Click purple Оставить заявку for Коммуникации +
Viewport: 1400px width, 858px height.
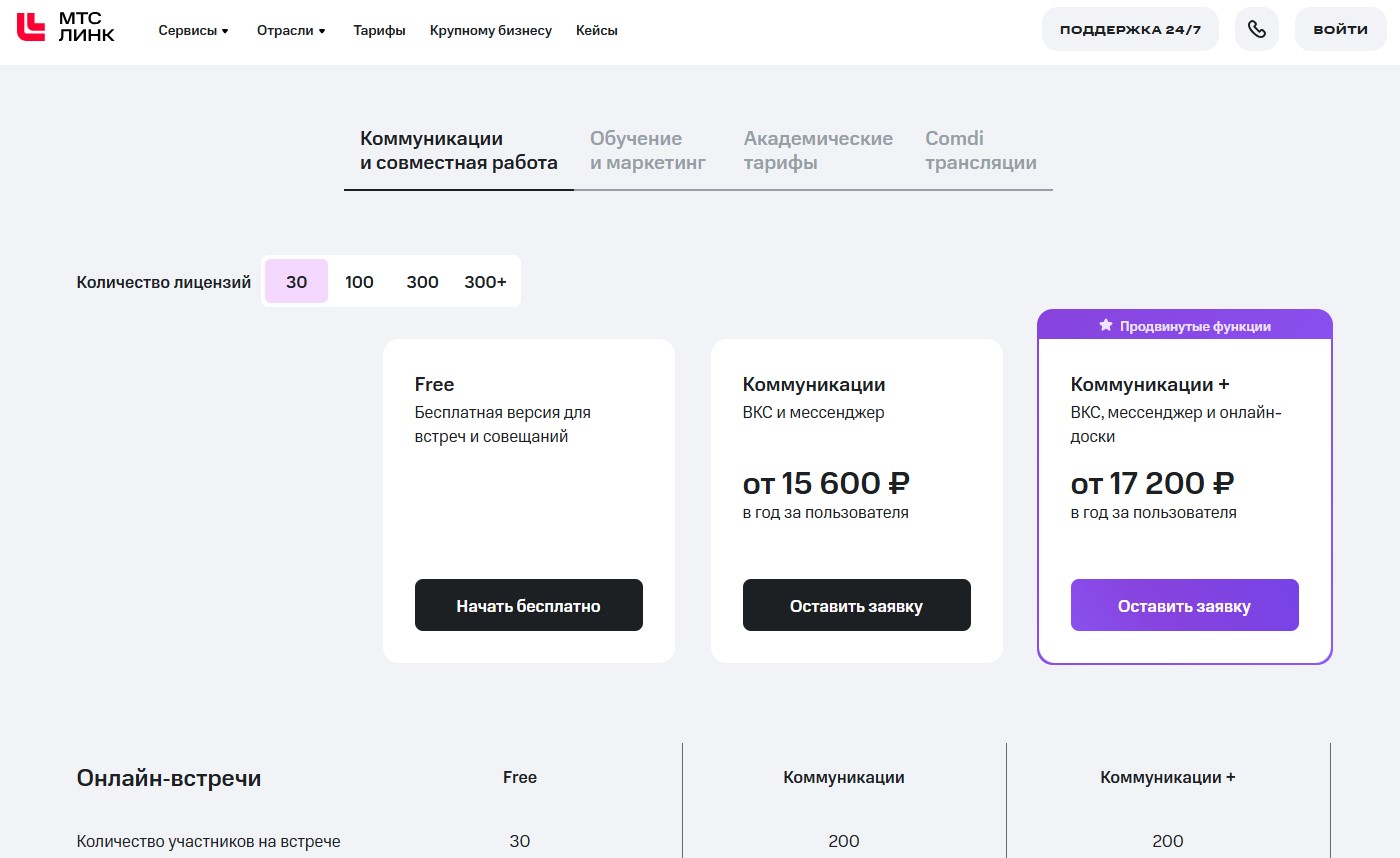[1184, 605]
